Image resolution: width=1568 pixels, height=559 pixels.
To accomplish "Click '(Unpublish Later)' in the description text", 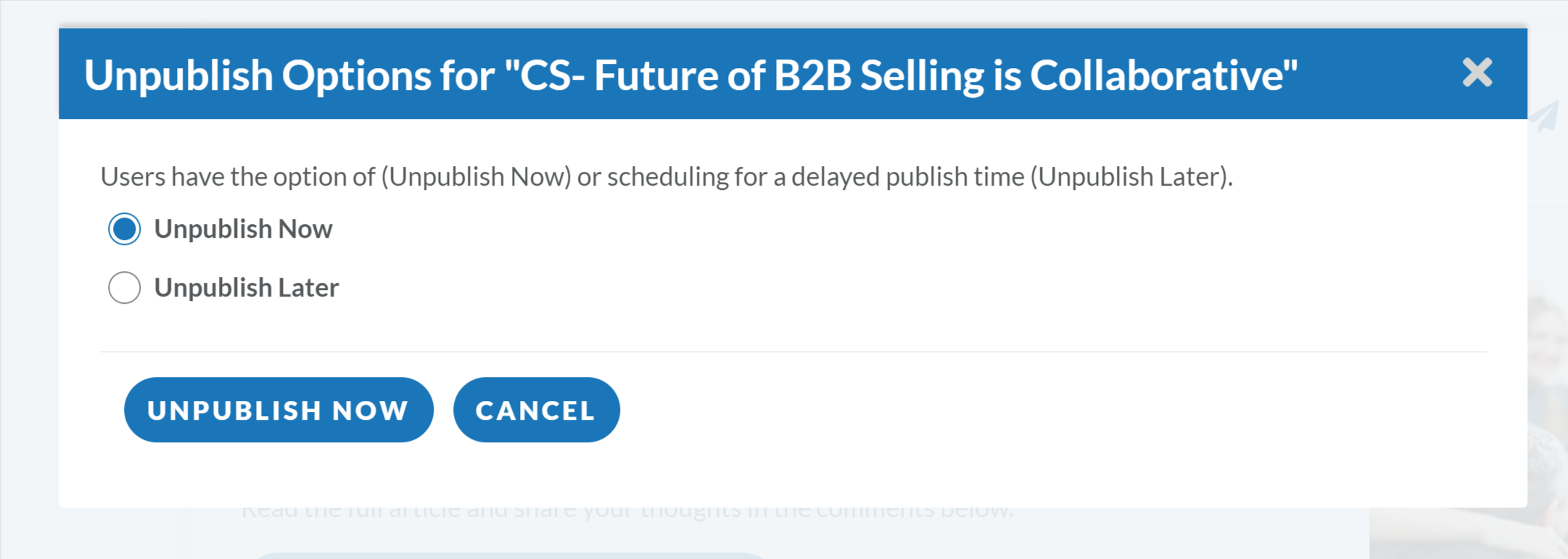I will coord(1129,177).
